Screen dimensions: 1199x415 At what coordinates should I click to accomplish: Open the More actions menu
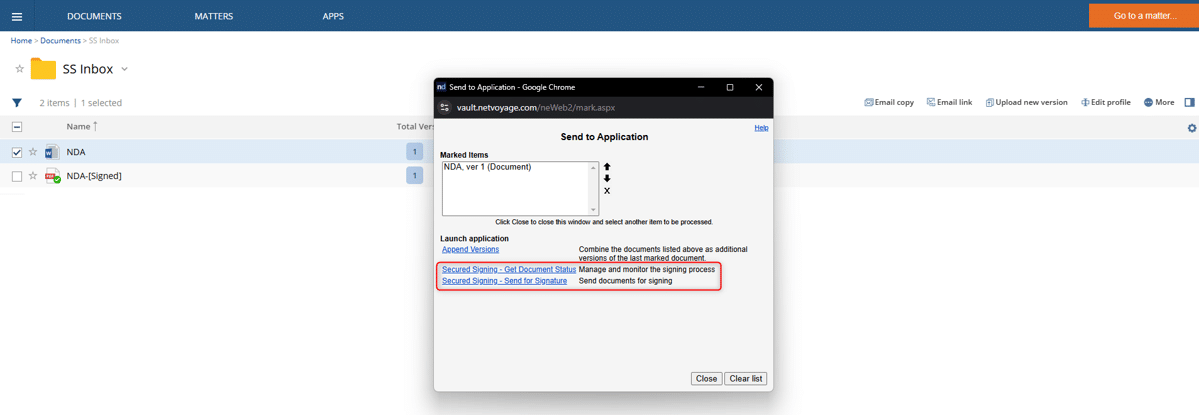point(1159,102)
